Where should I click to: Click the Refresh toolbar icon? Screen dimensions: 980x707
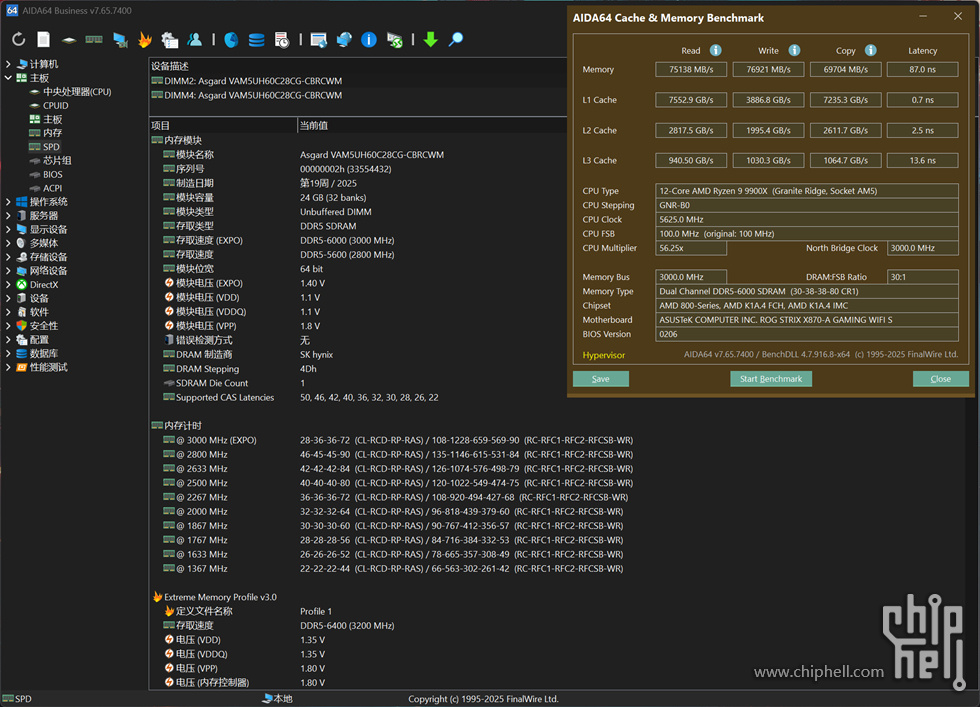click(x=19, y=39)
